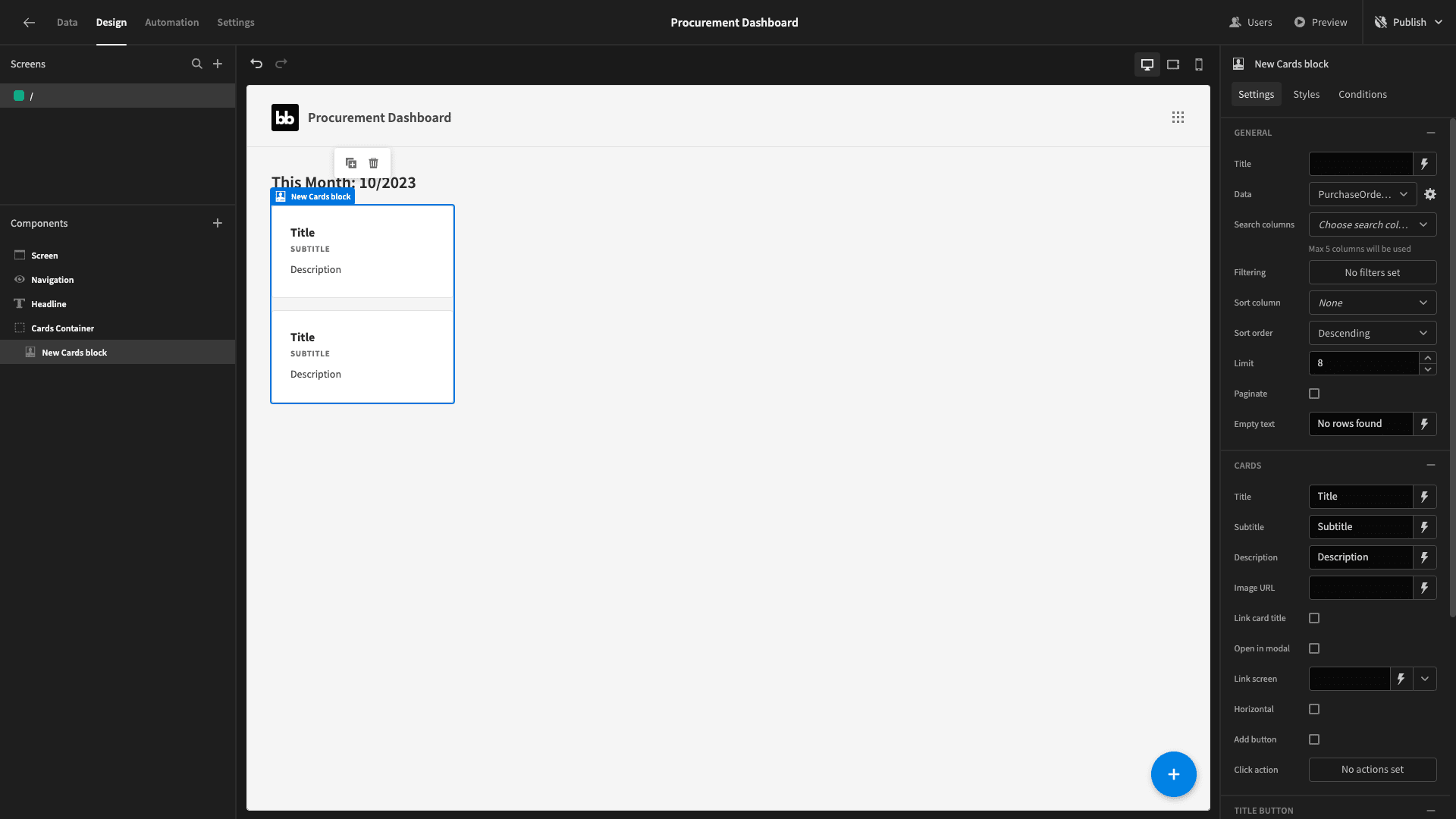1456x819 pixels.
Task: Switch to desktop preview size
Action: pyautogui.click(x=1147, y=64)
